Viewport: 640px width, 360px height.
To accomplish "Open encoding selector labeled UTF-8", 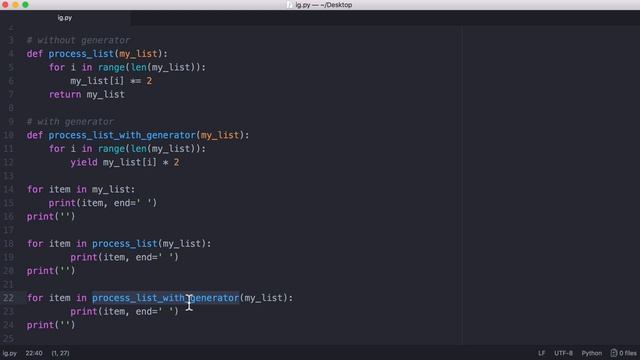I will [x=563, y=353].
